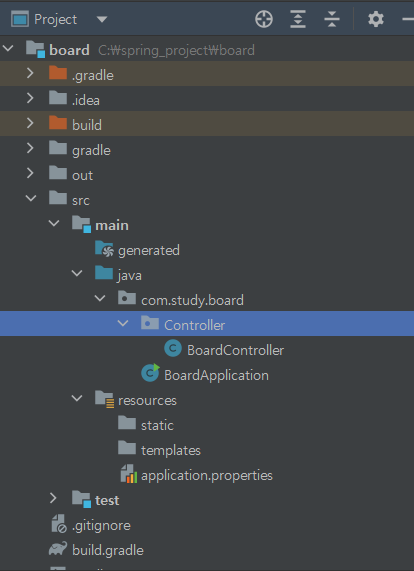Click the .gitignore file icon
Screen dimensions: 414x571
(x=59, y=524)
